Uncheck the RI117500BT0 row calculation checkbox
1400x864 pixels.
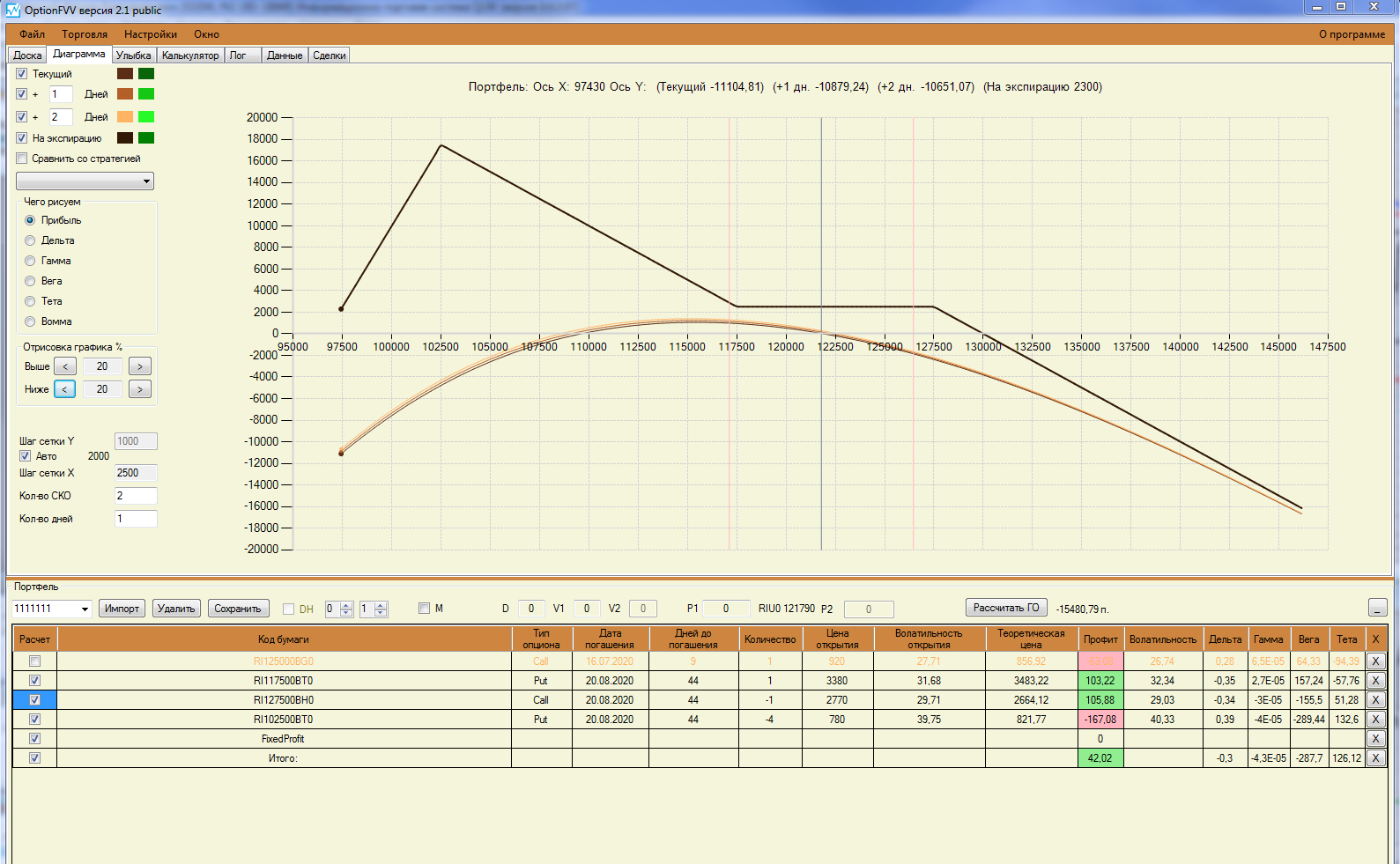coord(35,681)
